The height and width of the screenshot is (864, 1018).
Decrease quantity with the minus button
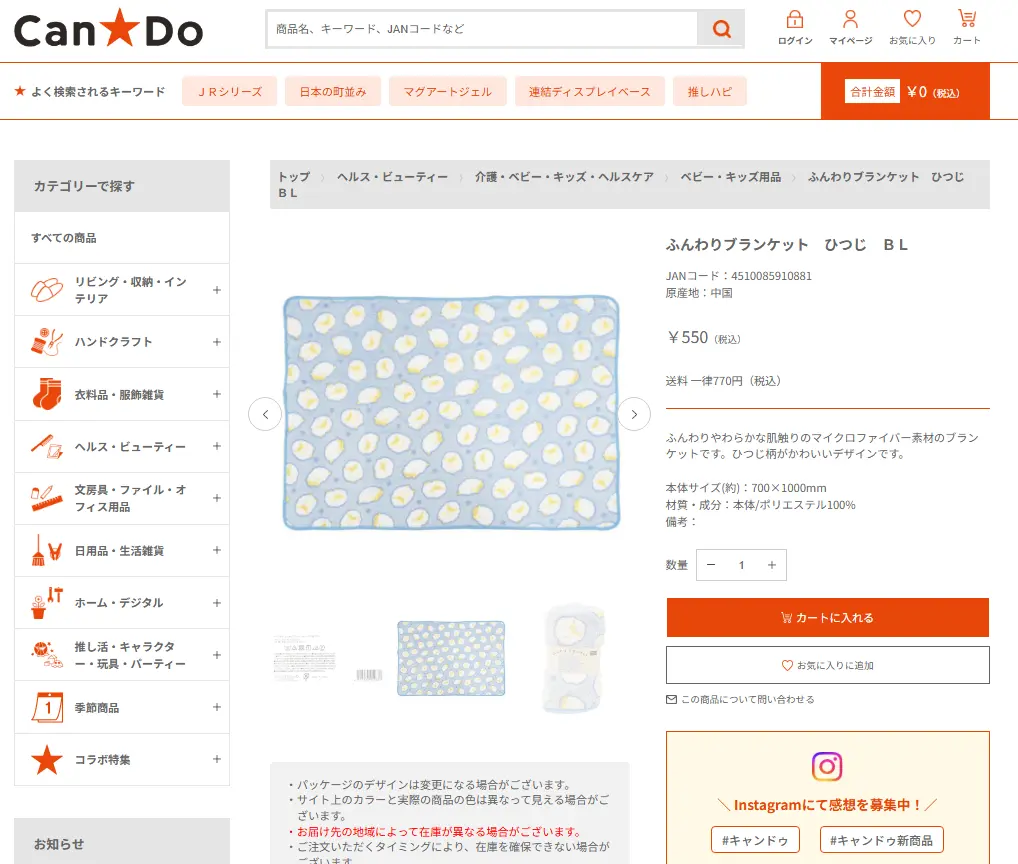coord(711,565)
